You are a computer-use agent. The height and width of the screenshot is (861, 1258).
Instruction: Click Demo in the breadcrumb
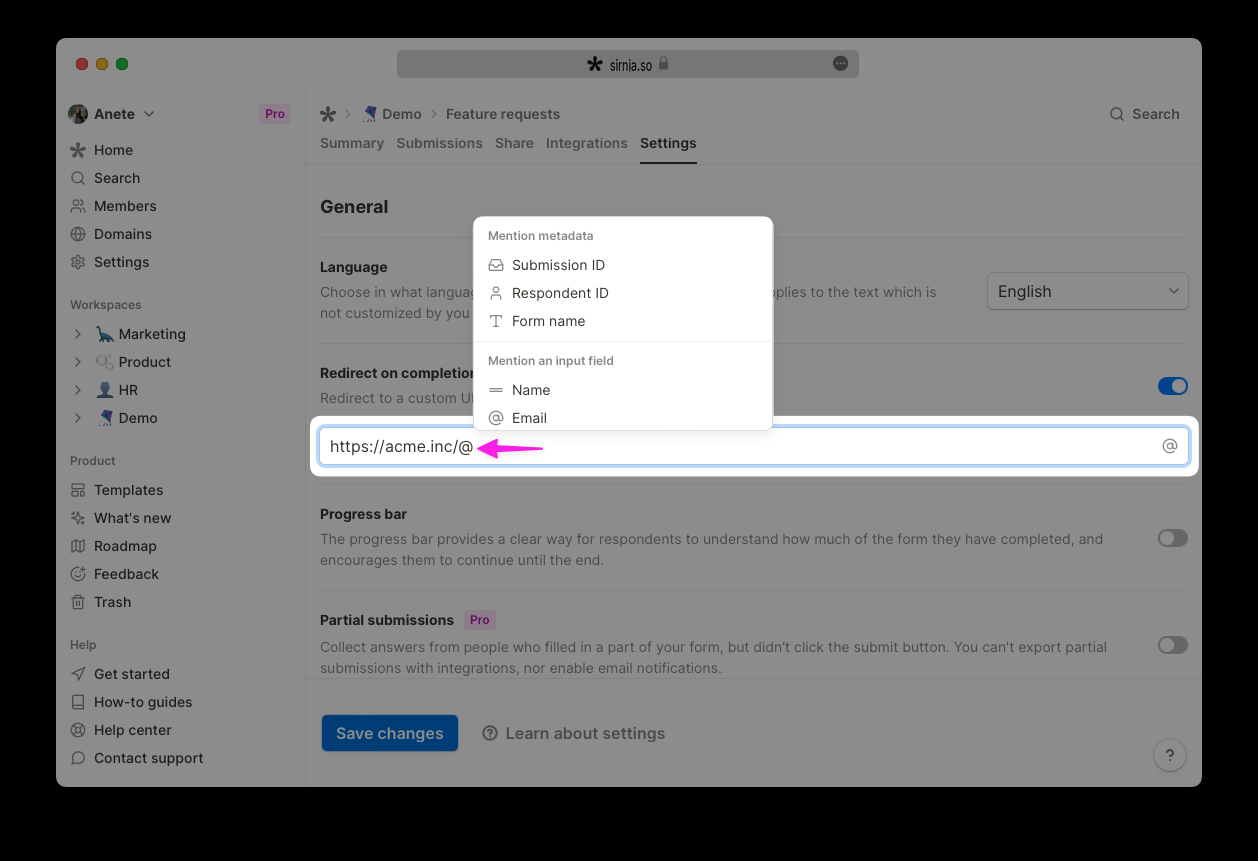tap(392, 114)
